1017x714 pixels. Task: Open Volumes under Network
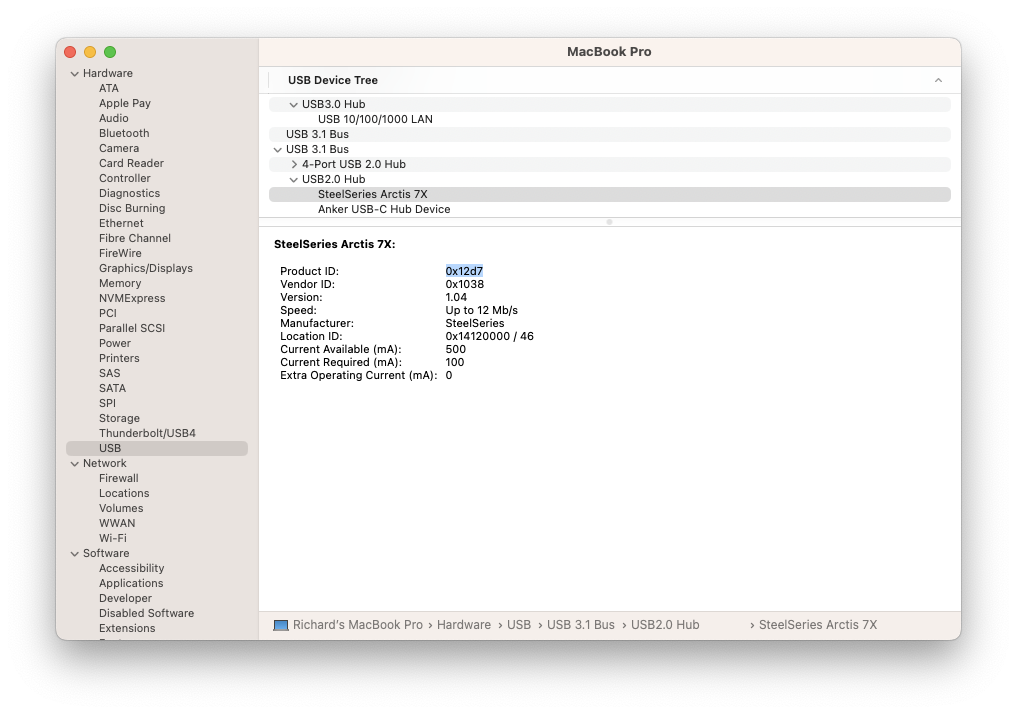[121, 508]
